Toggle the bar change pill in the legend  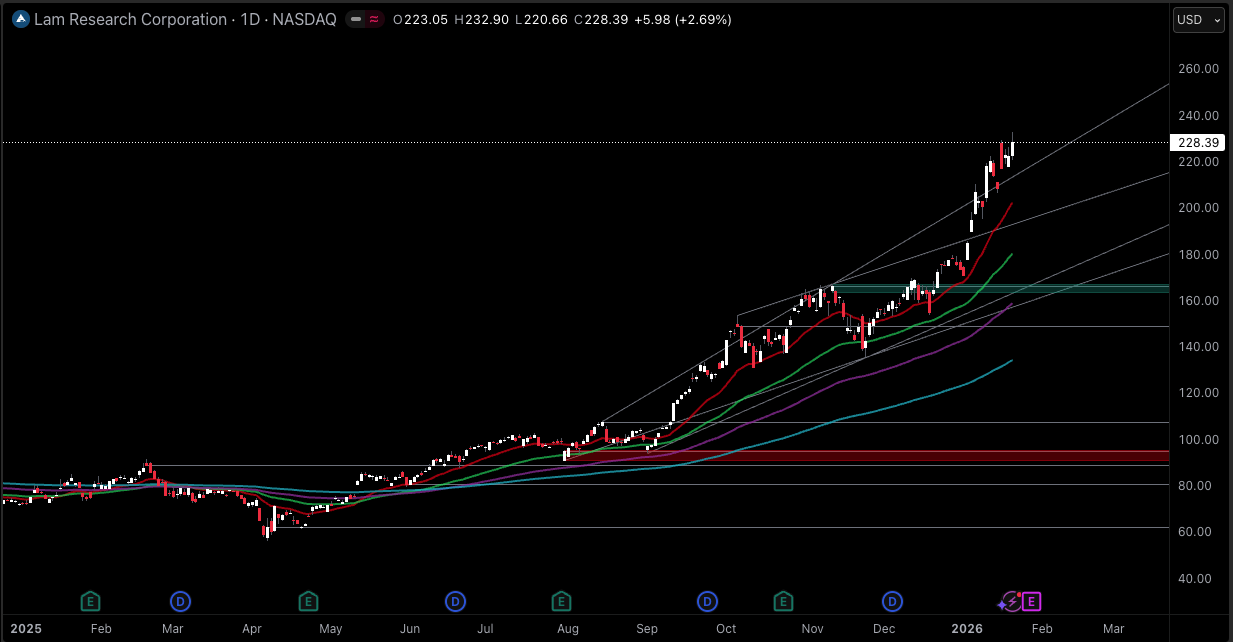[x=355, y=18]
